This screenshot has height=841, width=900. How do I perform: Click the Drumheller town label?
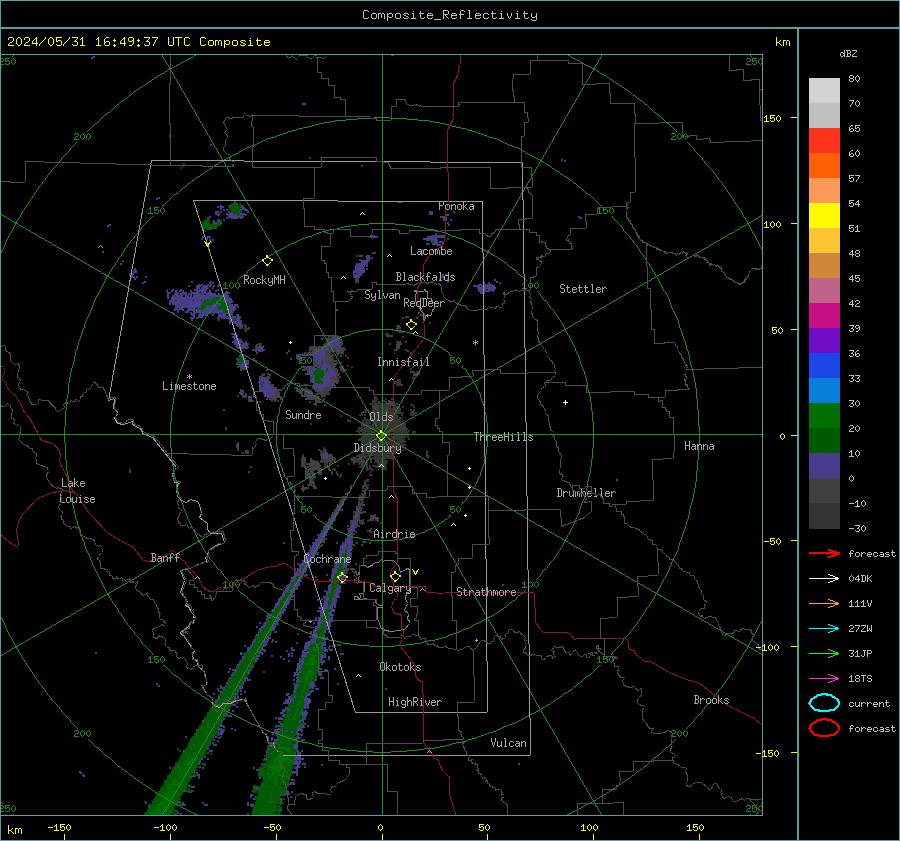(586, 493)
